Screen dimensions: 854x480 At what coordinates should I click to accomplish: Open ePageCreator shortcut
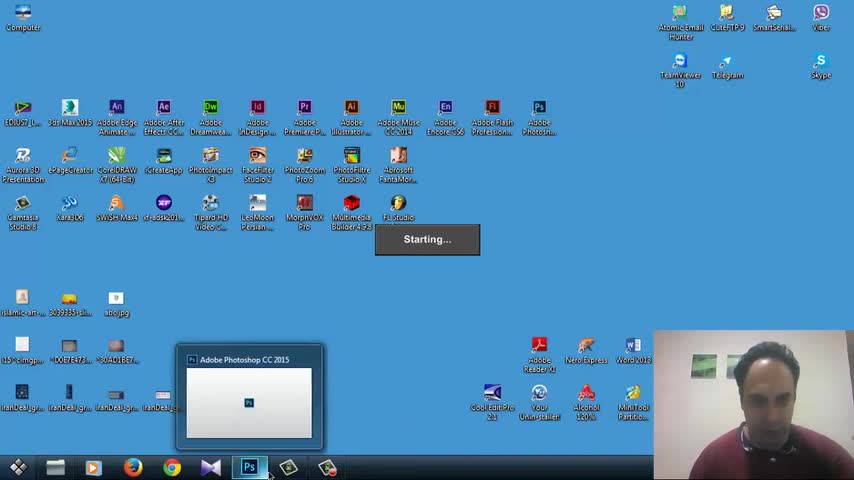tap(70, 160)
